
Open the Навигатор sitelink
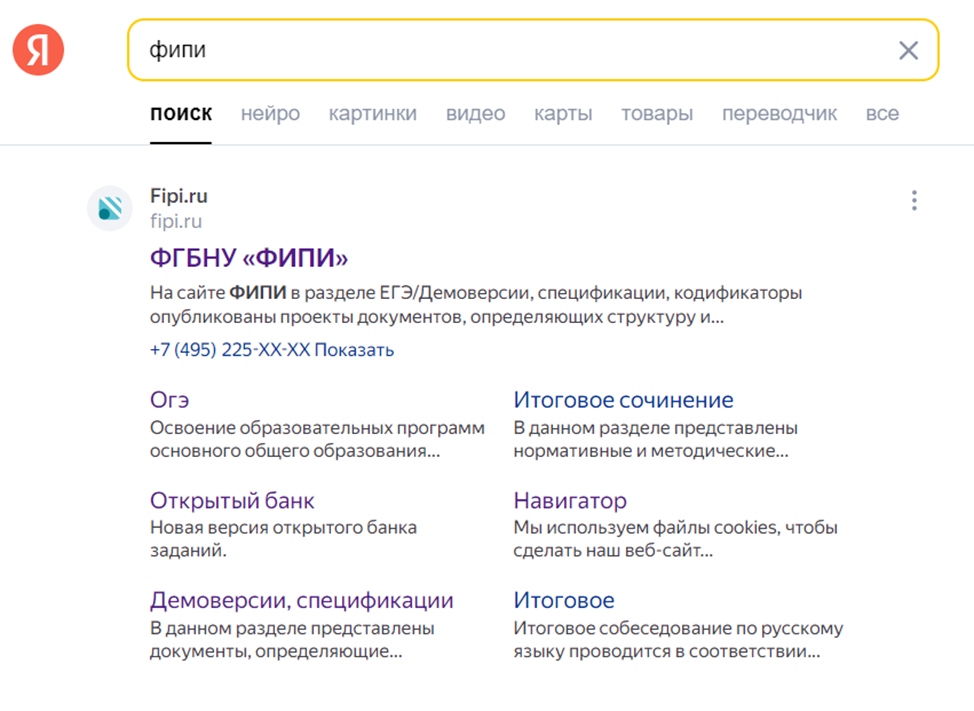(x=570, y=500)
